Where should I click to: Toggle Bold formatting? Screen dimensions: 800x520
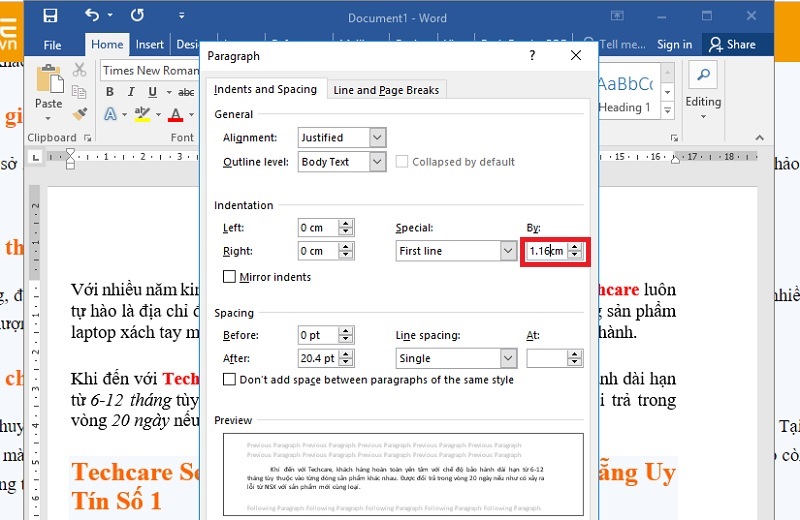tap(110, 92)
